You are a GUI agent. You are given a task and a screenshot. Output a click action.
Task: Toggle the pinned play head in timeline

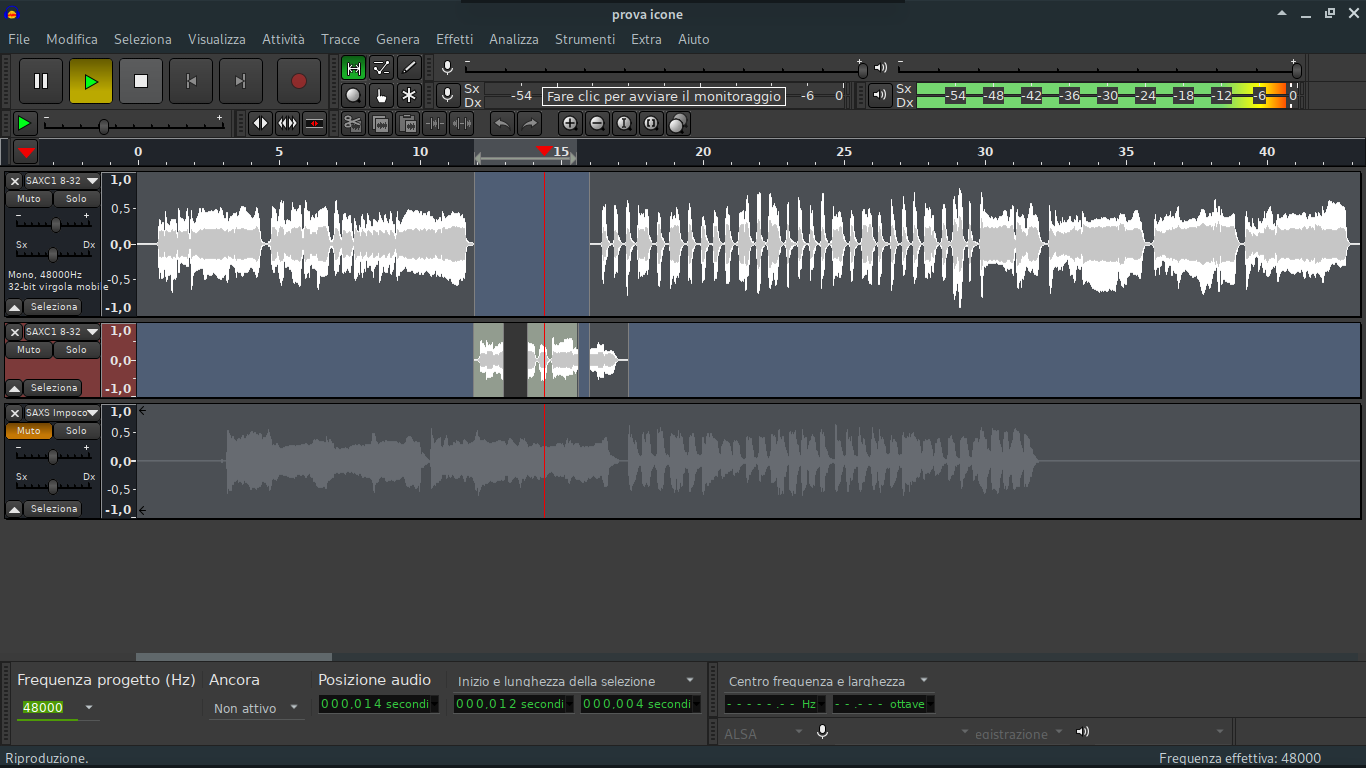[26, 152]
